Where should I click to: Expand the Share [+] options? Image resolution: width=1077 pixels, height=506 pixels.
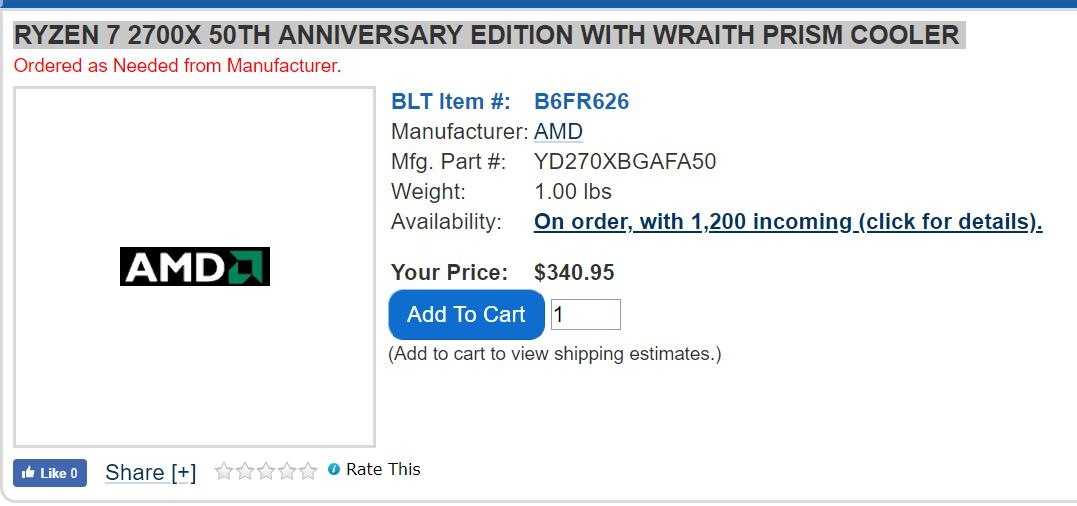(x=150, y=472)
